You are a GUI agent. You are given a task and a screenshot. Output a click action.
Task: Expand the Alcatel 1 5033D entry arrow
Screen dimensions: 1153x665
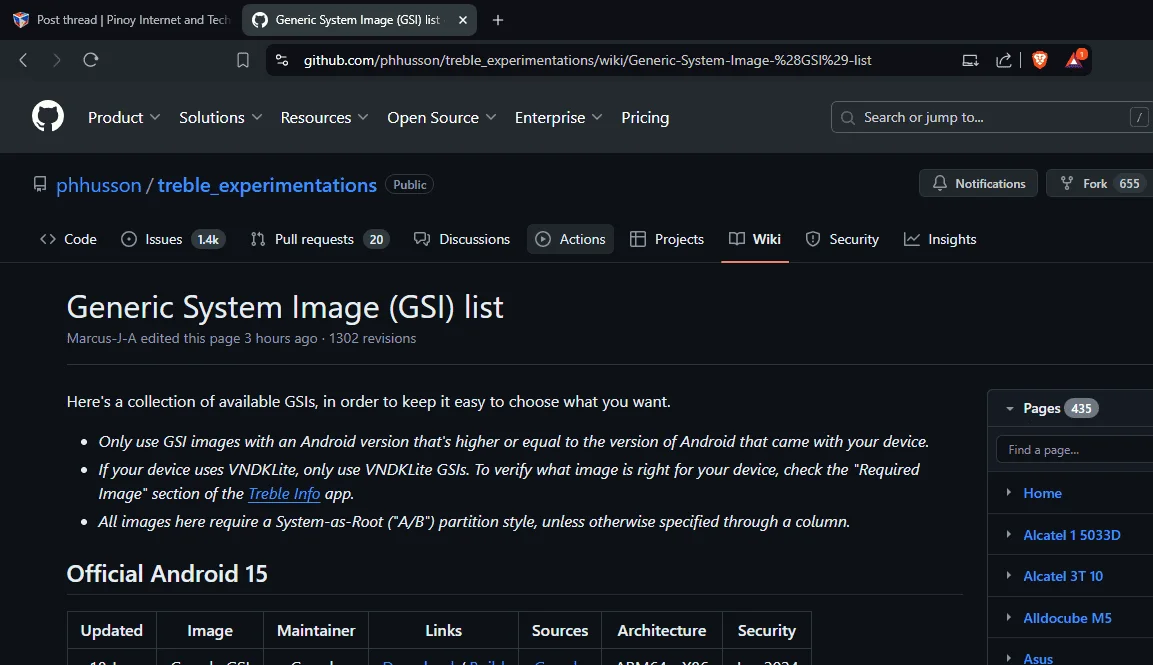click(x=1009, y=534)
